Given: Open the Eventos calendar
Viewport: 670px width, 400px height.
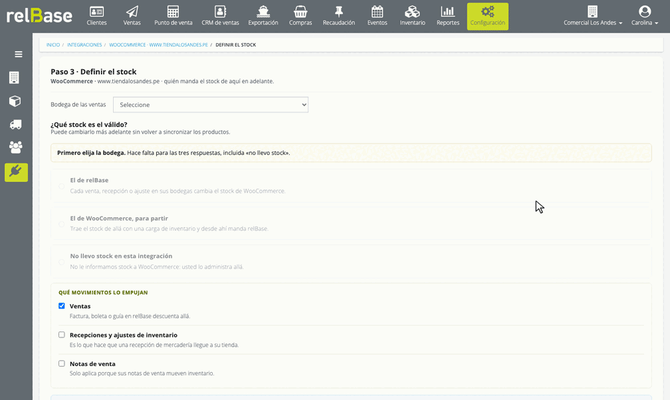Looking at the screenshot, I should coord(377,16).
